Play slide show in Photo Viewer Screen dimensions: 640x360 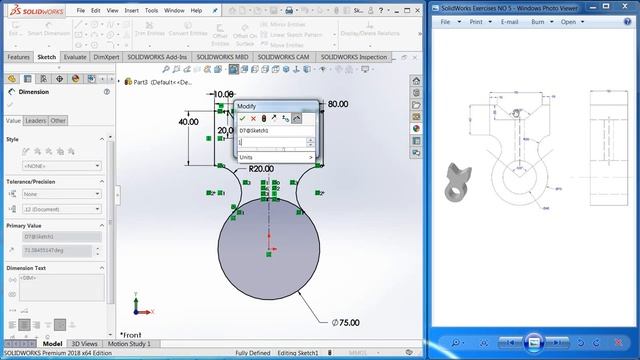coord(534,342)
